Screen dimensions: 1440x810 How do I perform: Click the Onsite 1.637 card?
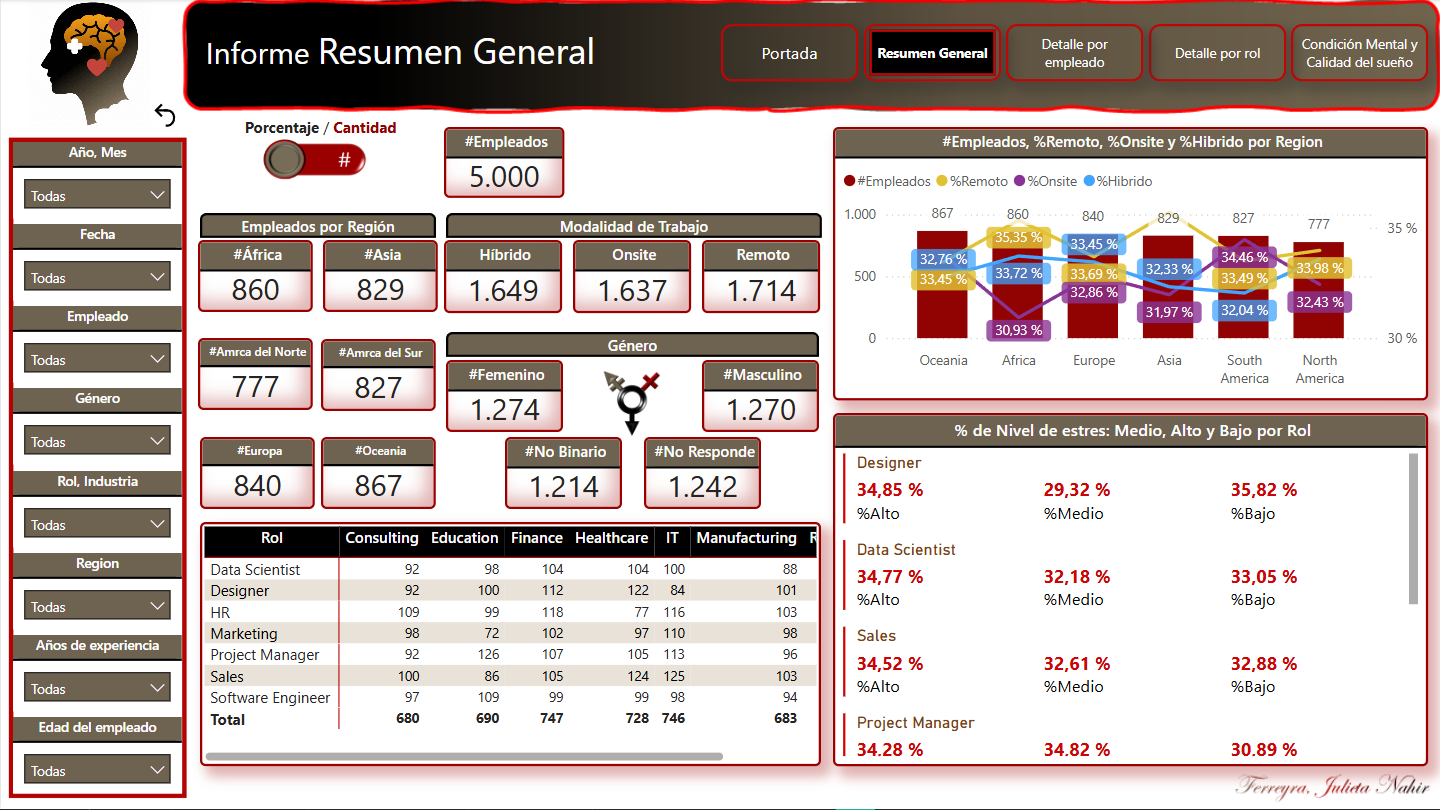coord(634,276)
